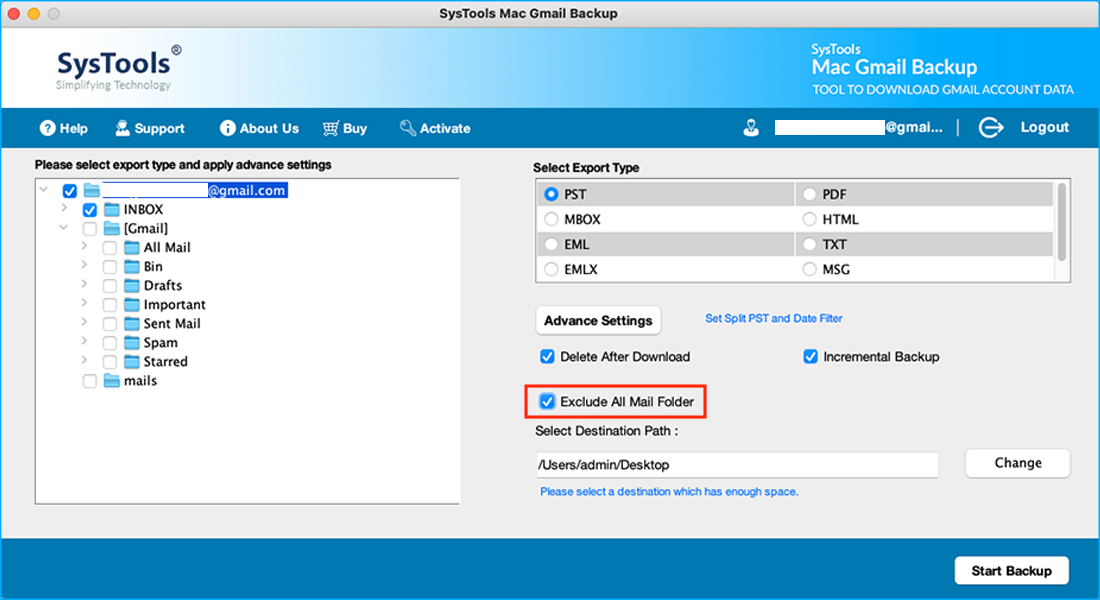1100x600 pixels.
Task: Click the [Gmail] folder icon
Action: tap(112, 228)
